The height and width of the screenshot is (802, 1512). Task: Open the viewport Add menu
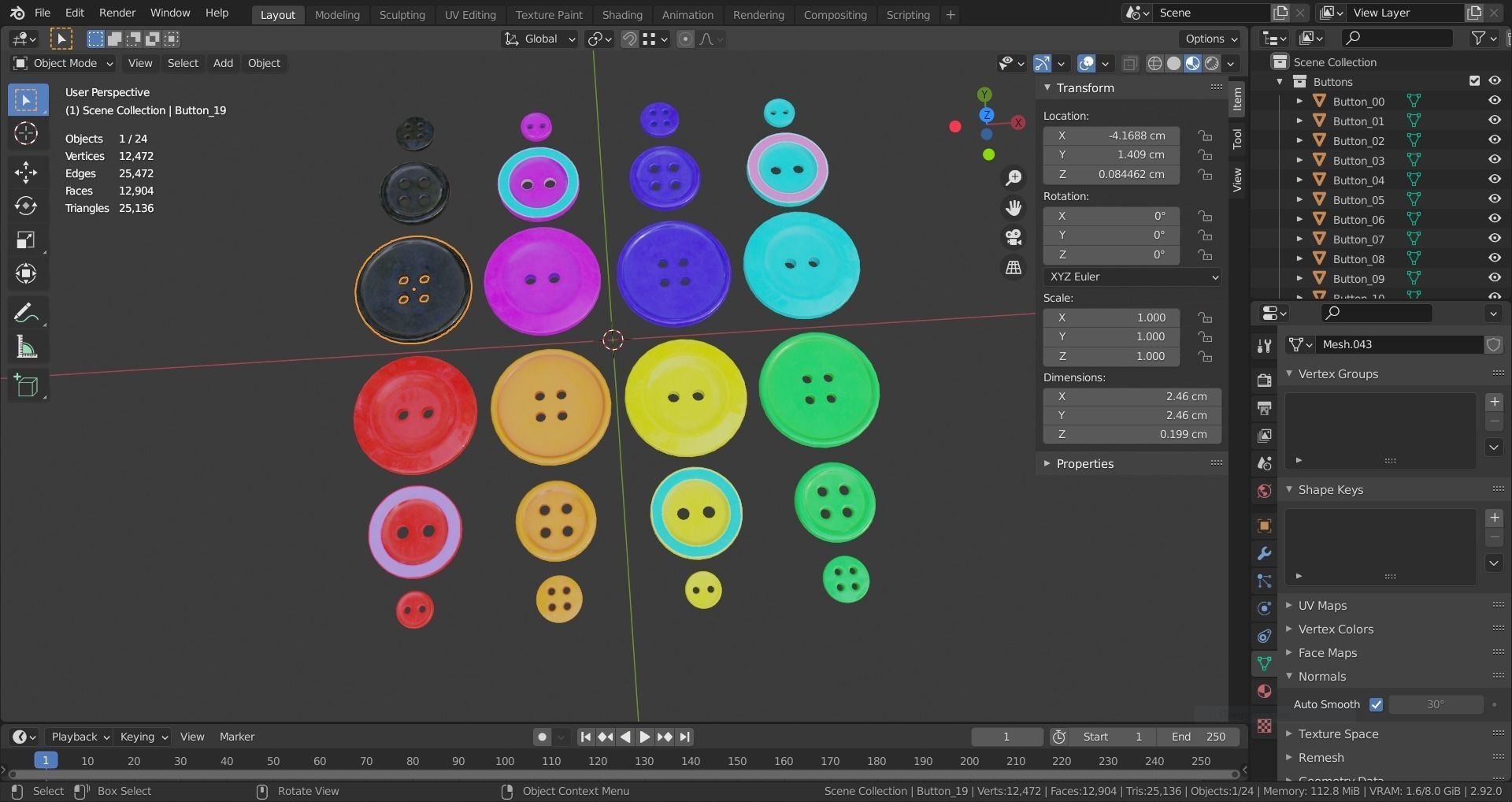point(223,63)
